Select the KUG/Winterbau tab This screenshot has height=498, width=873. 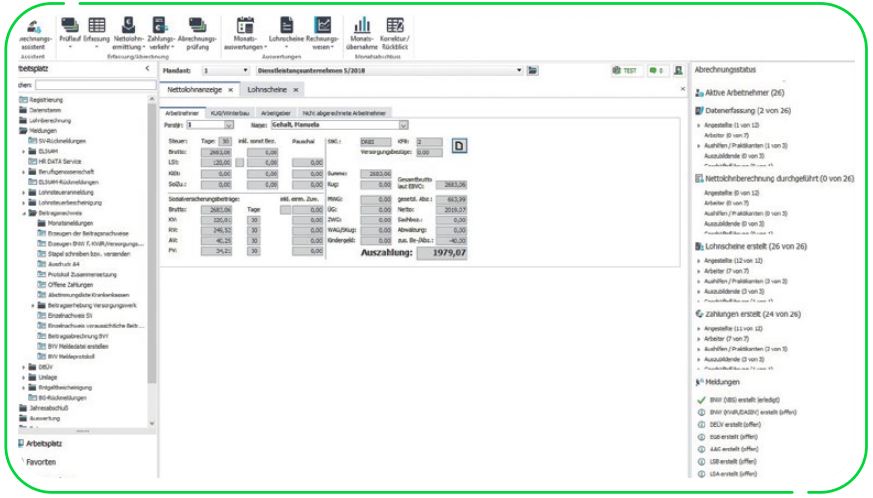coord(222,113)
